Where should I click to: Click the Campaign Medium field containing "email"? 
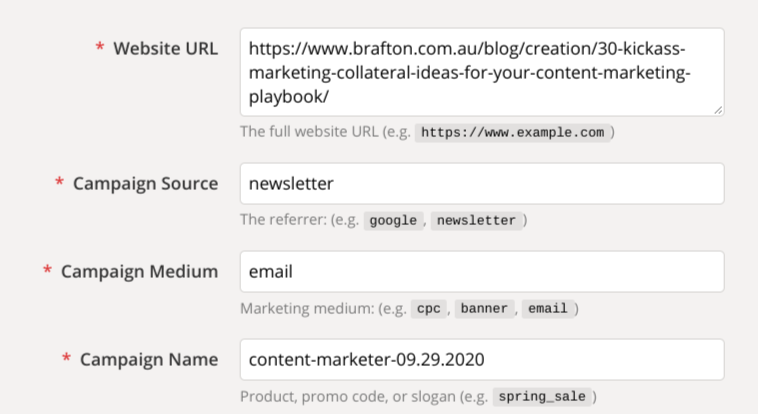tap(481, 272)
